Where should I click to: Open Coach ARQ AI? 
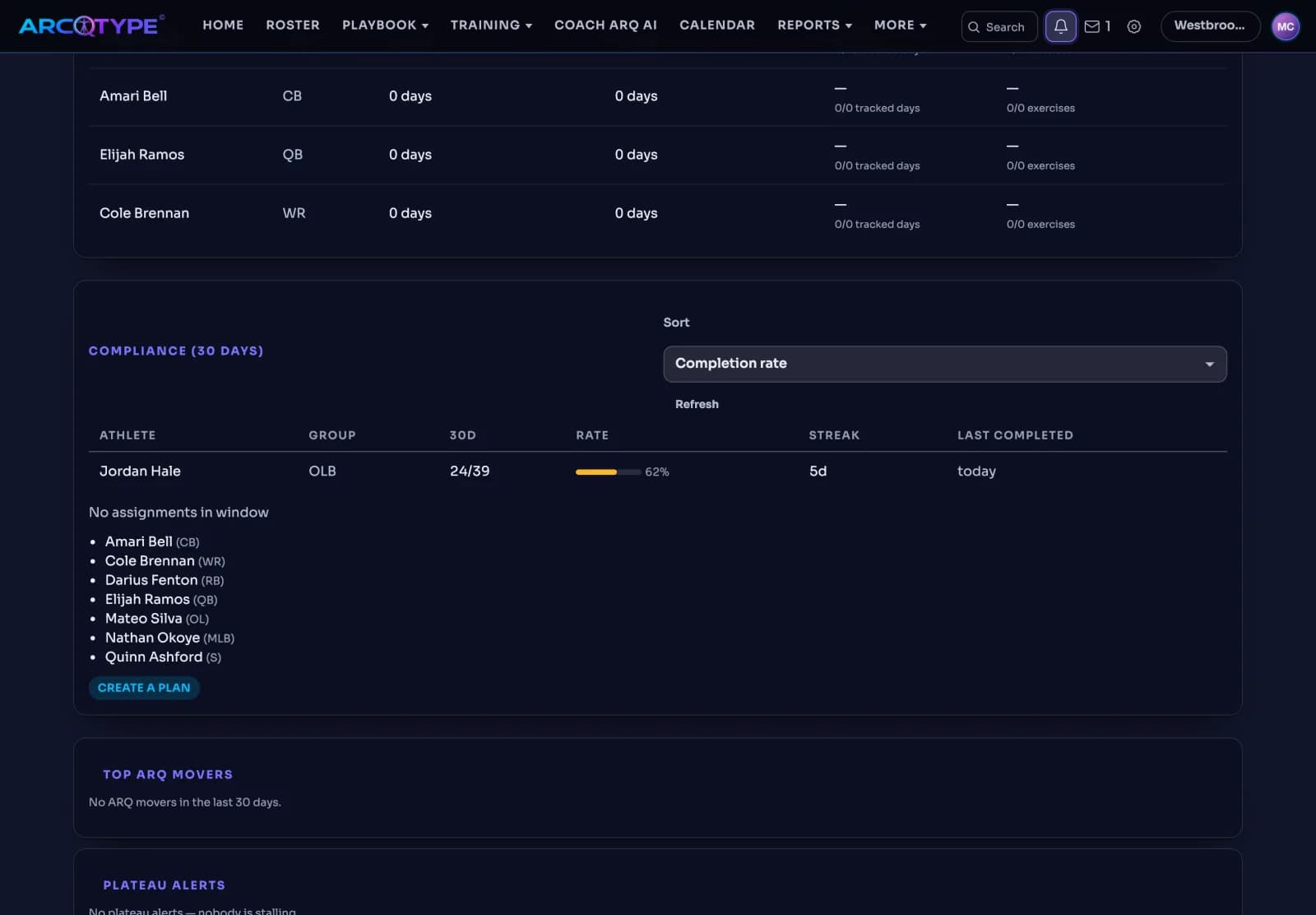click(605, 25)
